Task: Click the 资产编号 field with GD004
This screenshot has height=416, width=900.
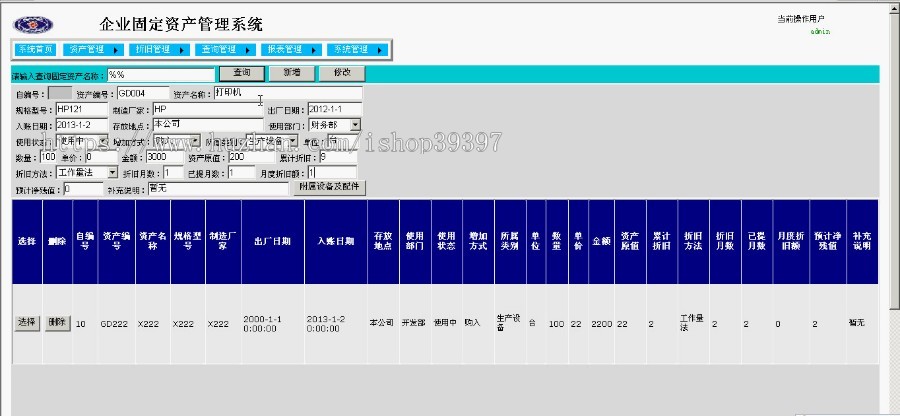Action: [x=143, y=93]
